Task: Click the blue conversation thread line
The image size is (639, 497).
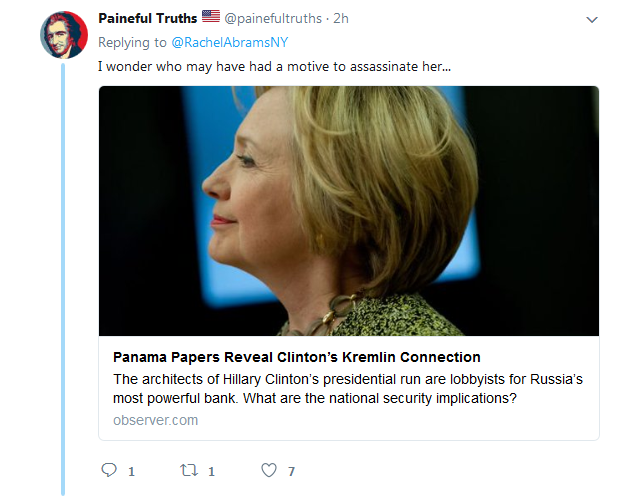Action: pyautogui.click(x=64, y=280)
